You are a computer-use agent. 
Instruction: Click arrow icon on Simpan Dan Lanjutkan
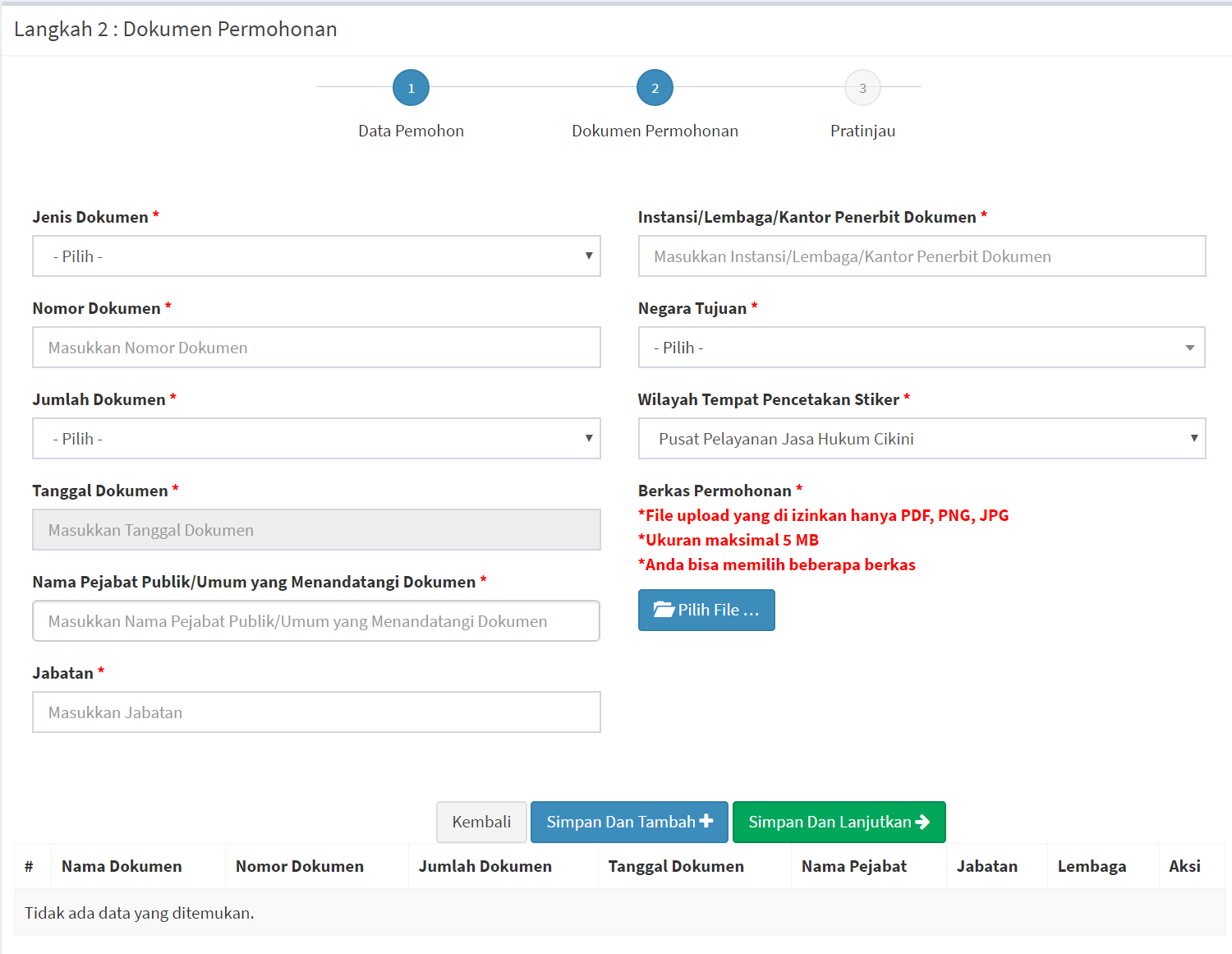(922, 822)
